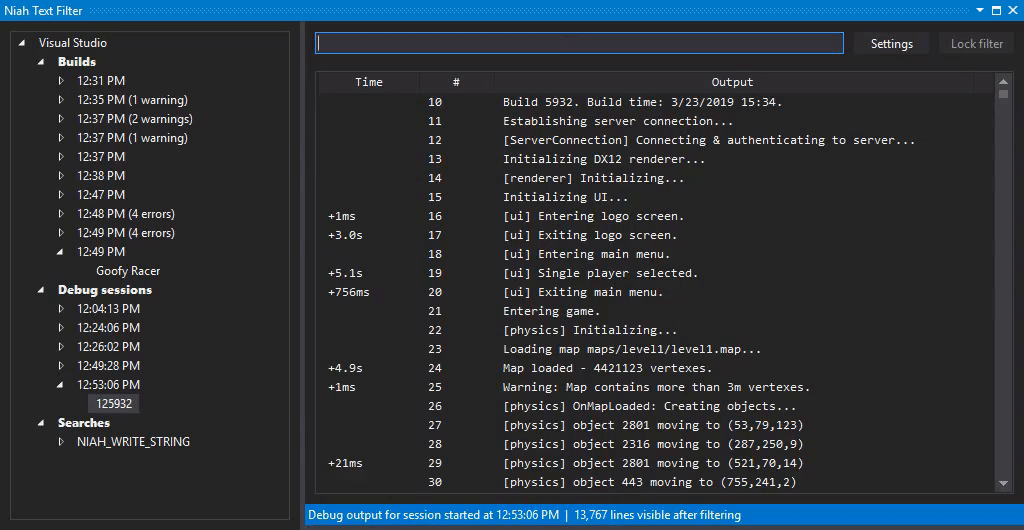Select the Warning about 3m vertexes line

tap(656, 387)
